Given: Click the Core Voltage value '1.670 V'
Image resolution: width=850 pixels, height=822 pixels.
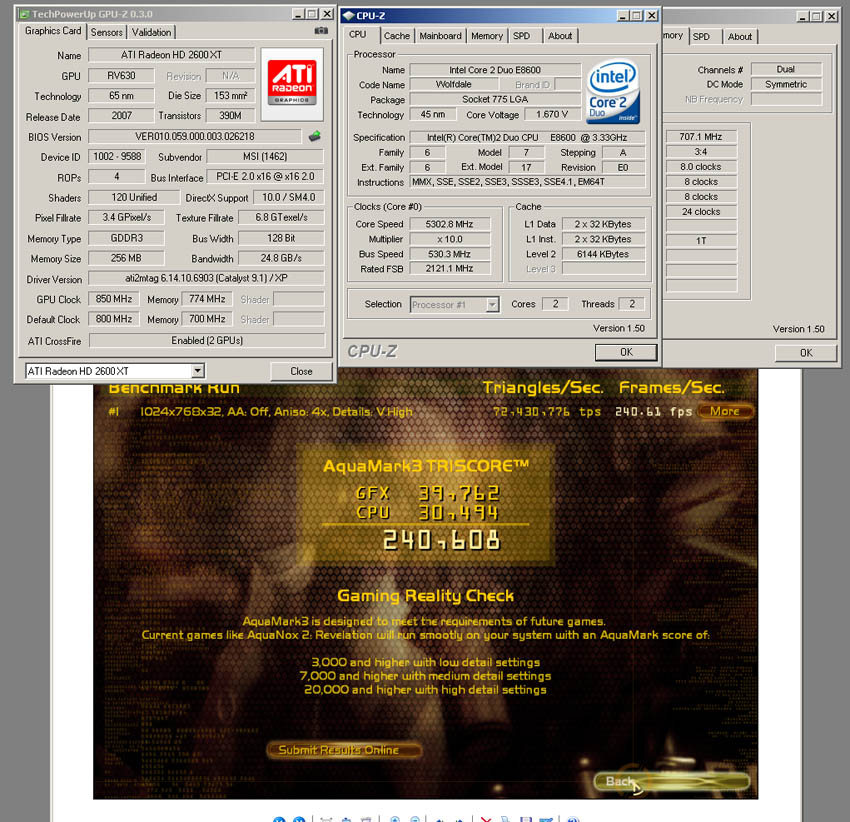Looking at the screenshot, I should pos(552,114).
